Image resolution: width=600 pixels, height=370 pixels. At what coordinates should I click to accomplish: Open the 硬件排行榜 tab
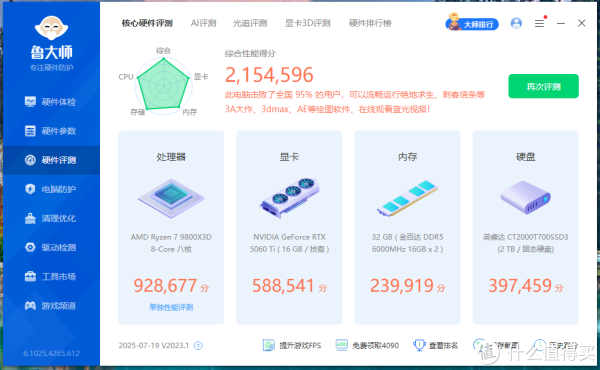pyautogui.click(x=370, y=23)
